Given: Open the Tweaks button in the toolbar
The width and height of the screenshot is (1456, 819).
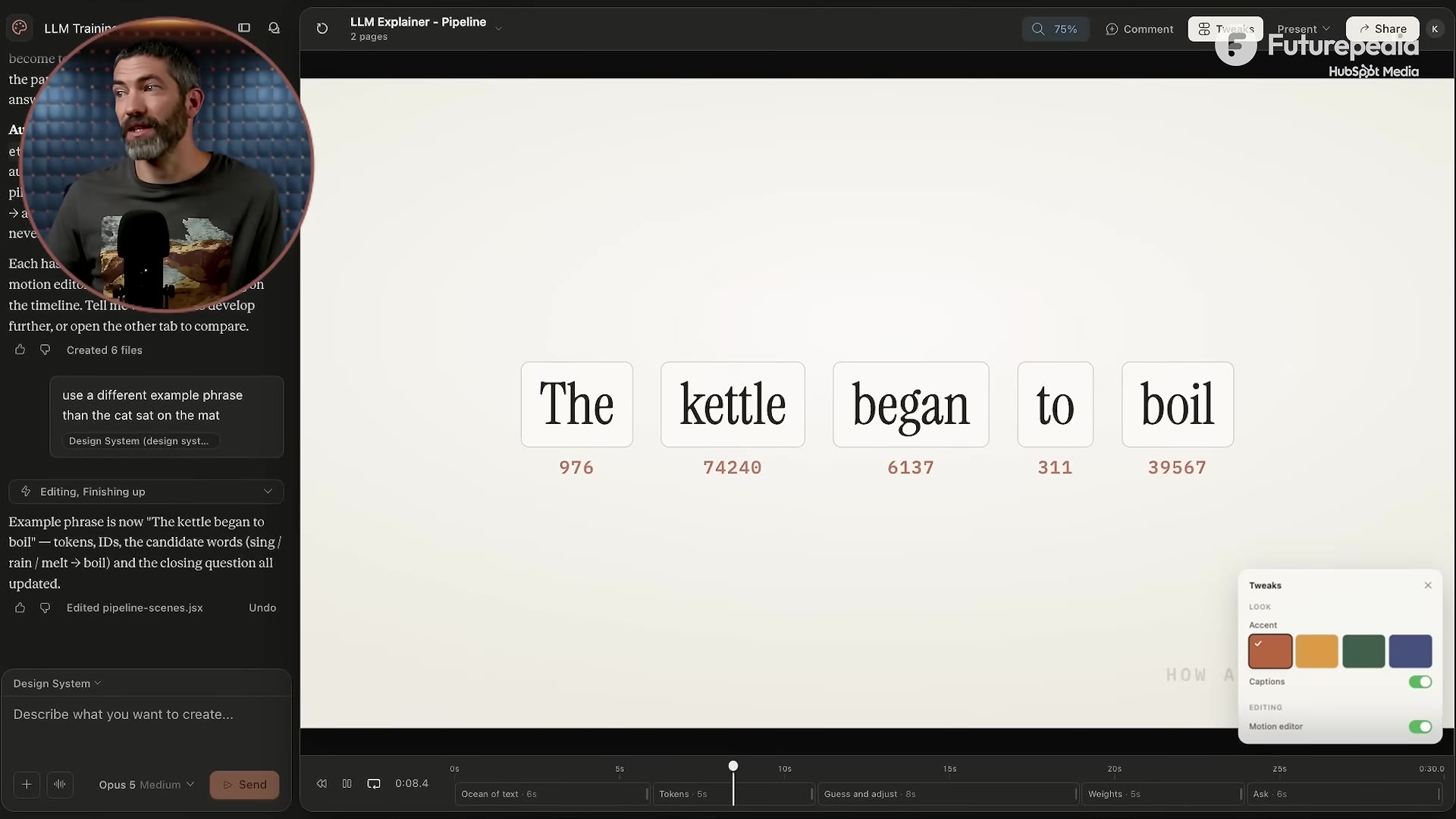Looking at the screenshot, I should (1225, 29).
